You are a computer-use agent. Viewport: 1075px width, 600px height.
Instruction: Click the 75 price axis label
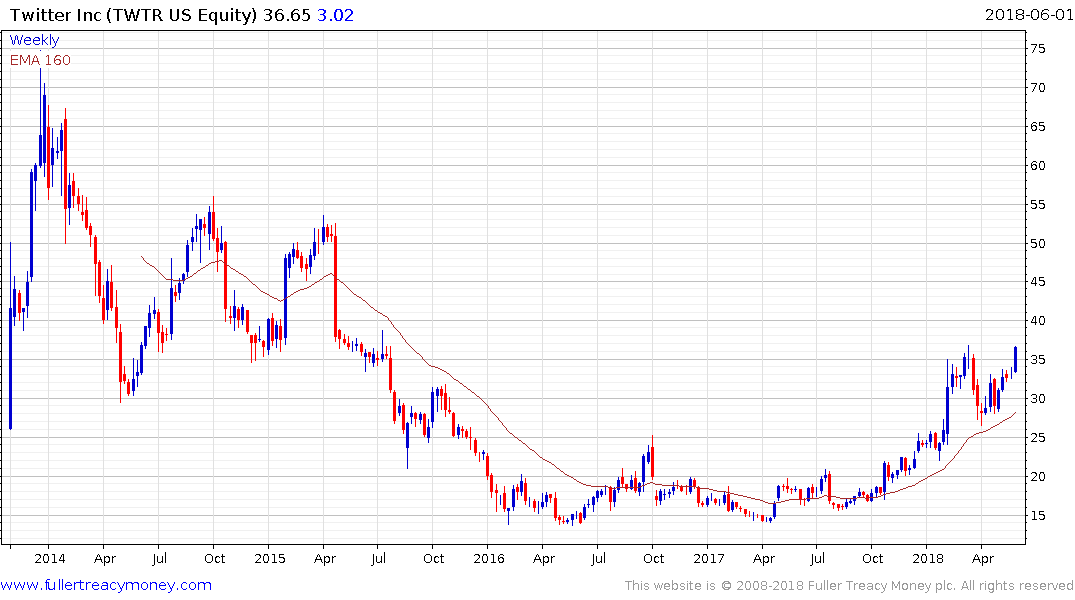pyautogui.click(x=1037, y=49)
